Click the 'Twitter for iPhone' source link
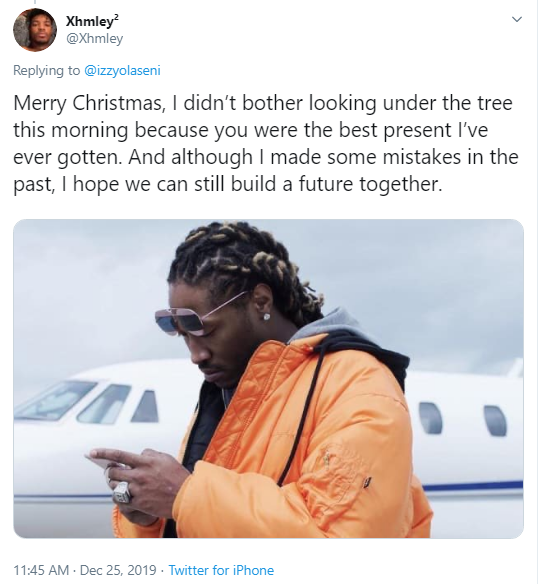 tap(221, 570)
